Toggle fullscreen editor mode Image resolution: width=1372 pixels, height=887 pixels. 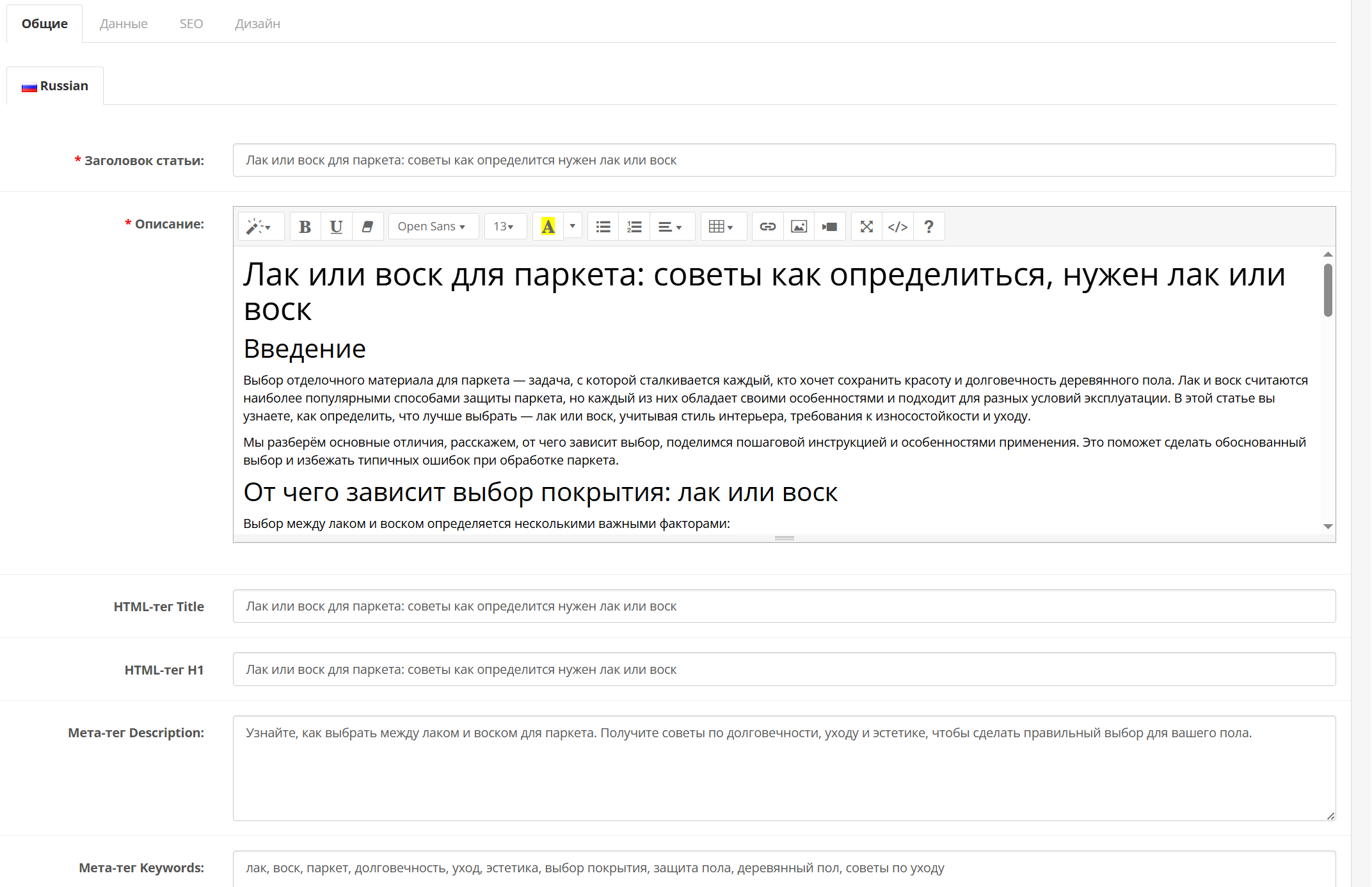click(x=866, y=227)
